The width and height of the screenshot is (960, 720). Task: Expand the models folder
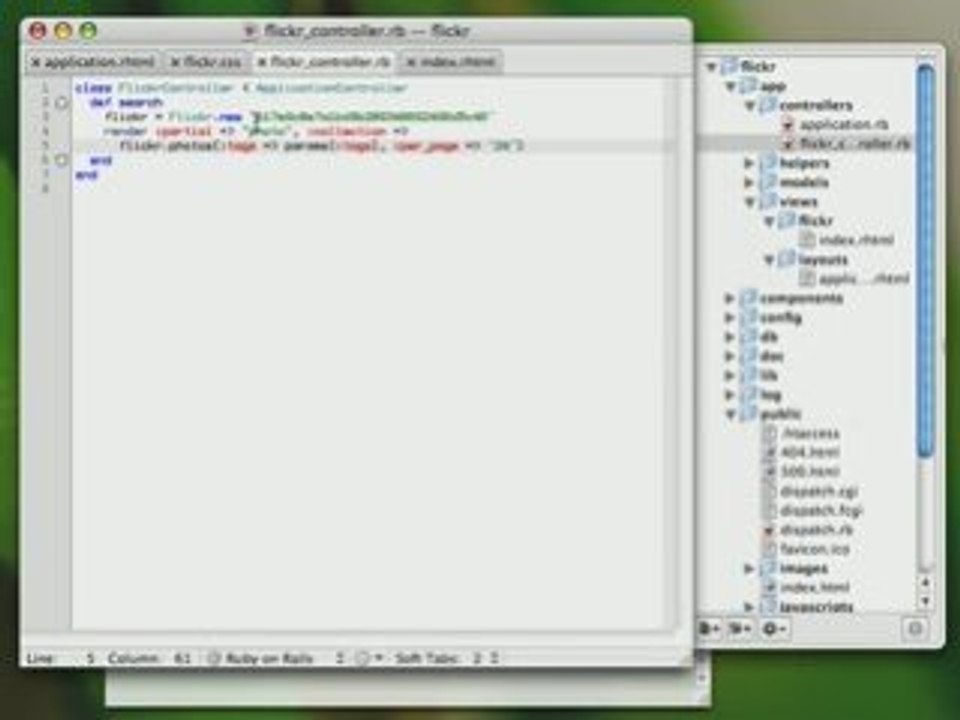(x=749, y=182)
